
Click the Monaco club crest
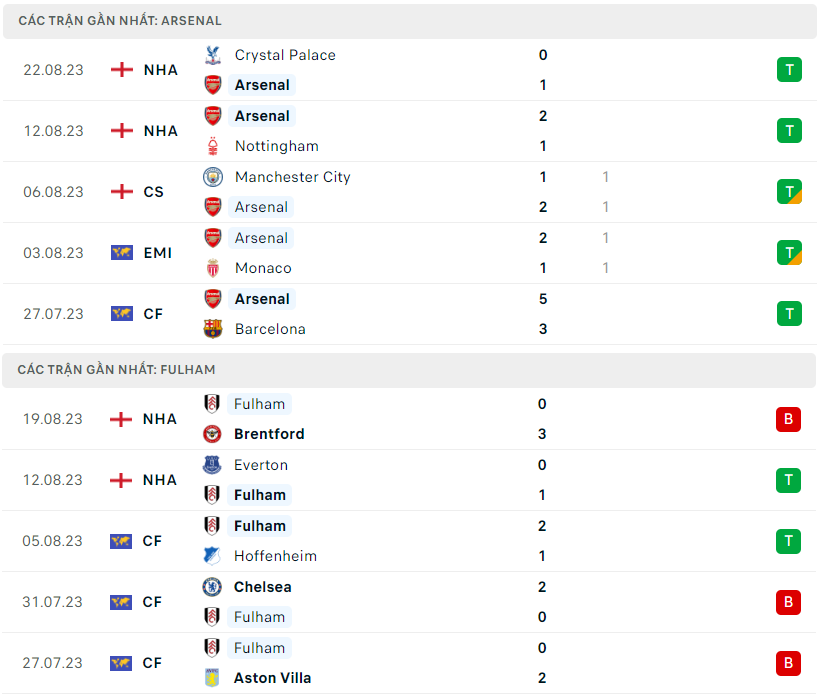[212, 268]
